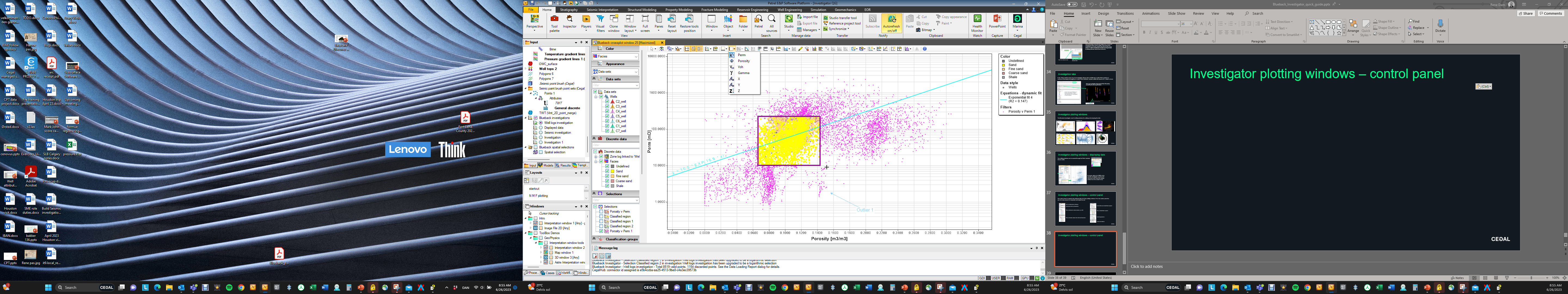This screenshot has height=294, width=1568.
Task: Open the Facies color dropdown
Action: point(615,57)
